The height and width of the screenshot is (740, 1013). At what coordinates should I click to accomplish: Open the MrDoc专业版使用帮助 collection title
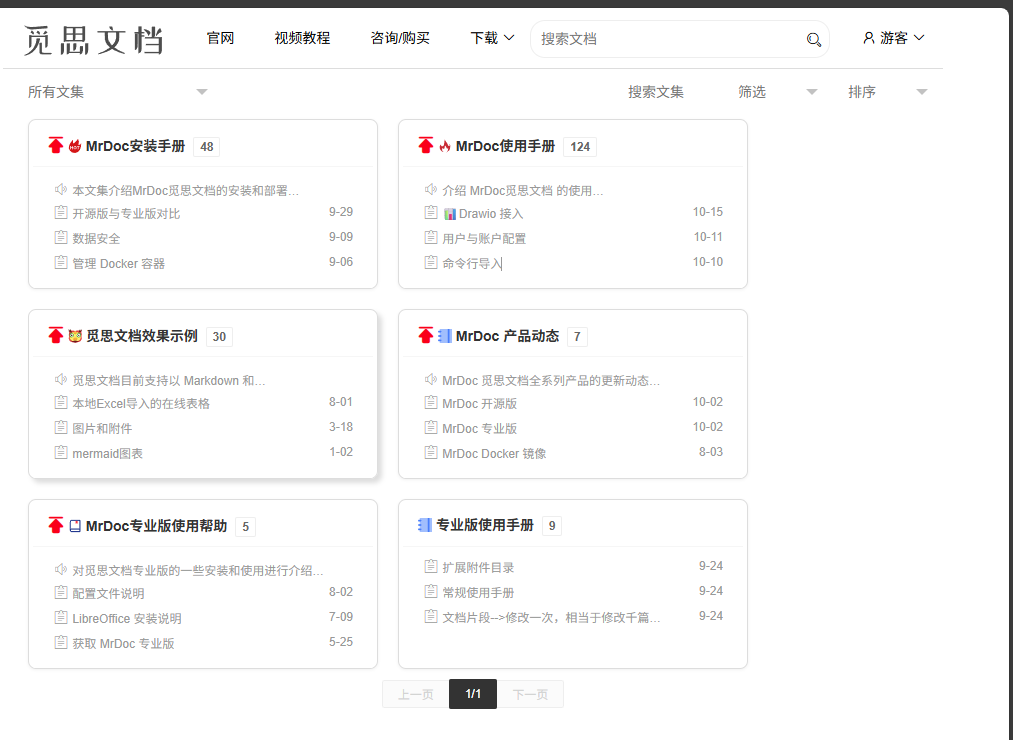[x=156, y=526]
